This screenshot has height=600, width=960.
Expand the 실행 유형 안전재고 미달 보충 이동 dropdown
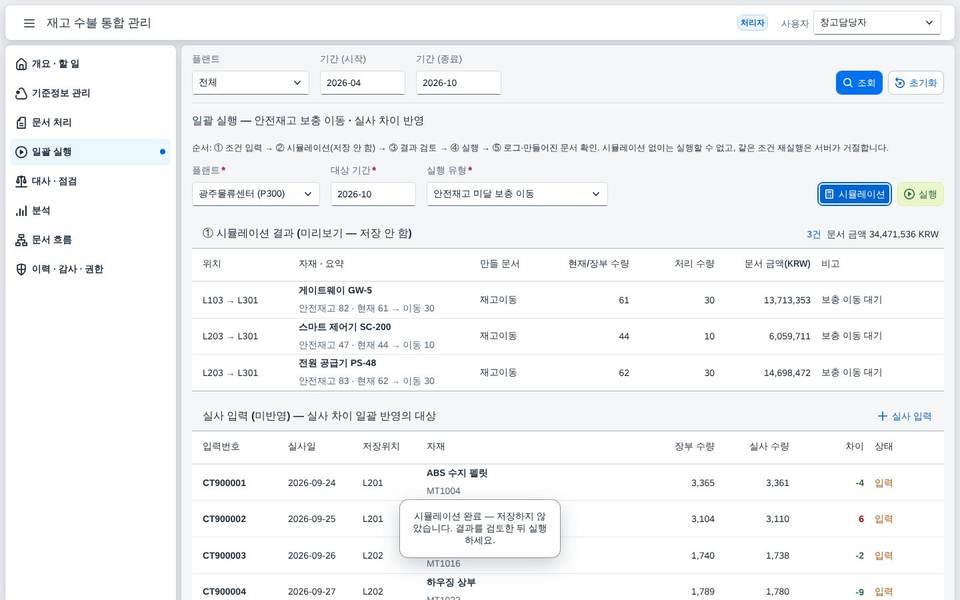click(x=517, y=194)
